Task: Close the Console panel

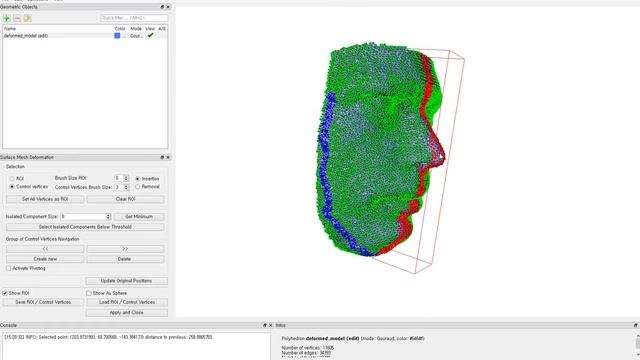Action: [270, 325]
